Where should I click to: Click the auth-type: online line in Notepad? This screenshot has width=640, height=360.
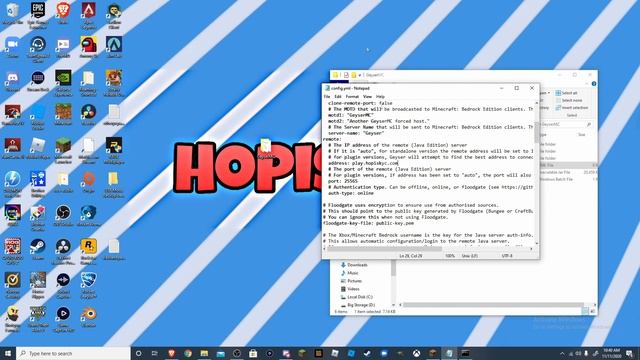click(x=351, y=193)
